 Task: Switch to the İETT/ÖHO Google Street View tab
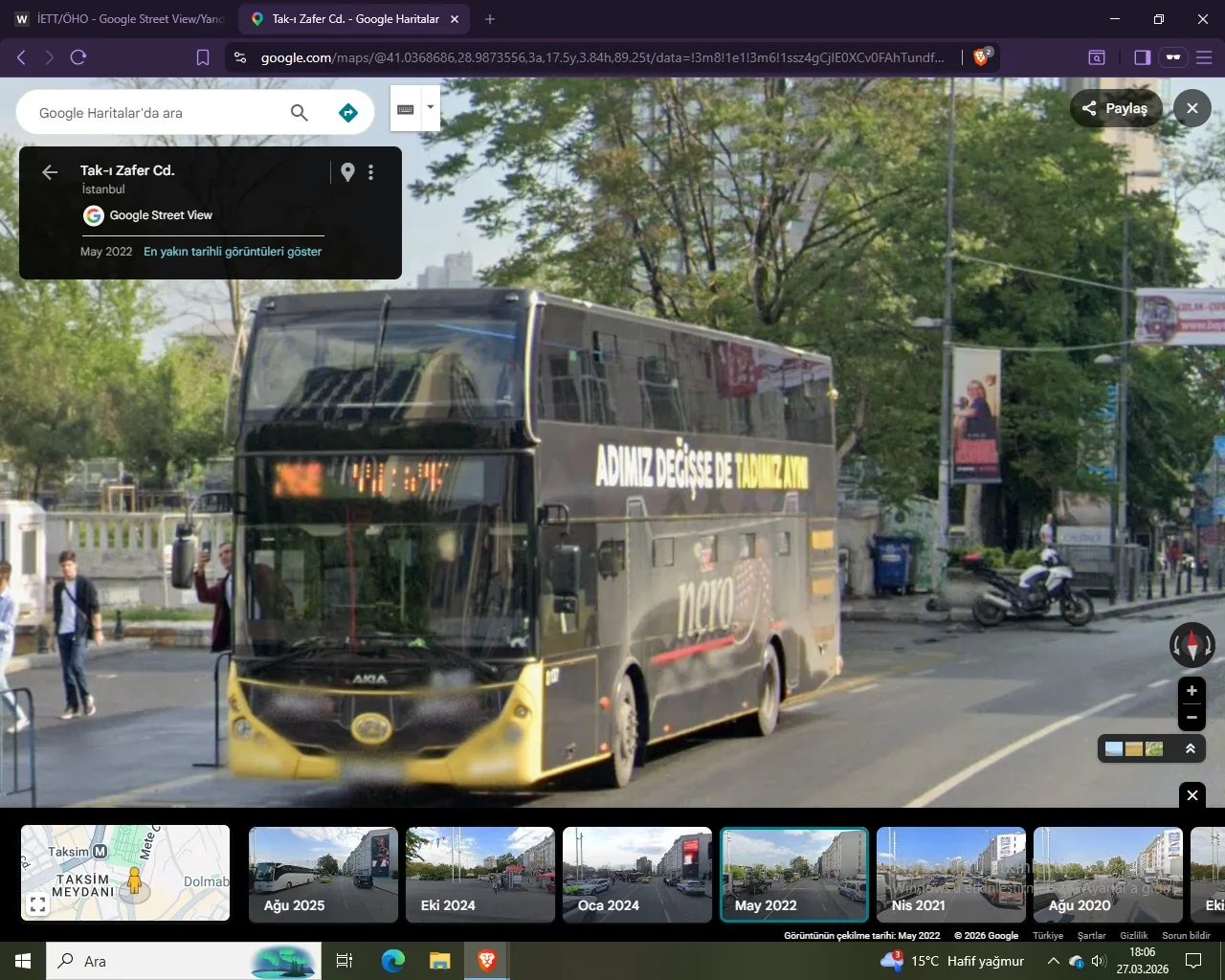[120, 19]
